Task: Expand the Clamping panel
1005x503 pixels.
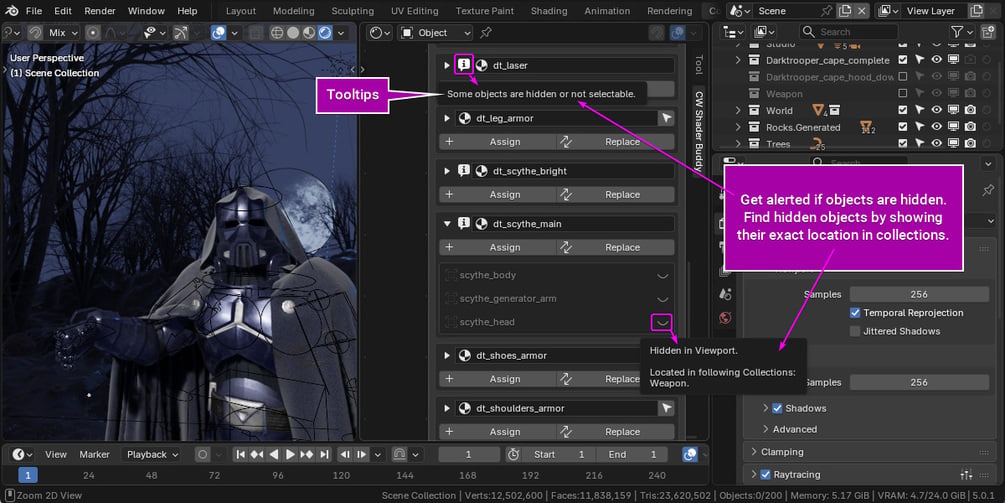Action: [x=754, y=452]
